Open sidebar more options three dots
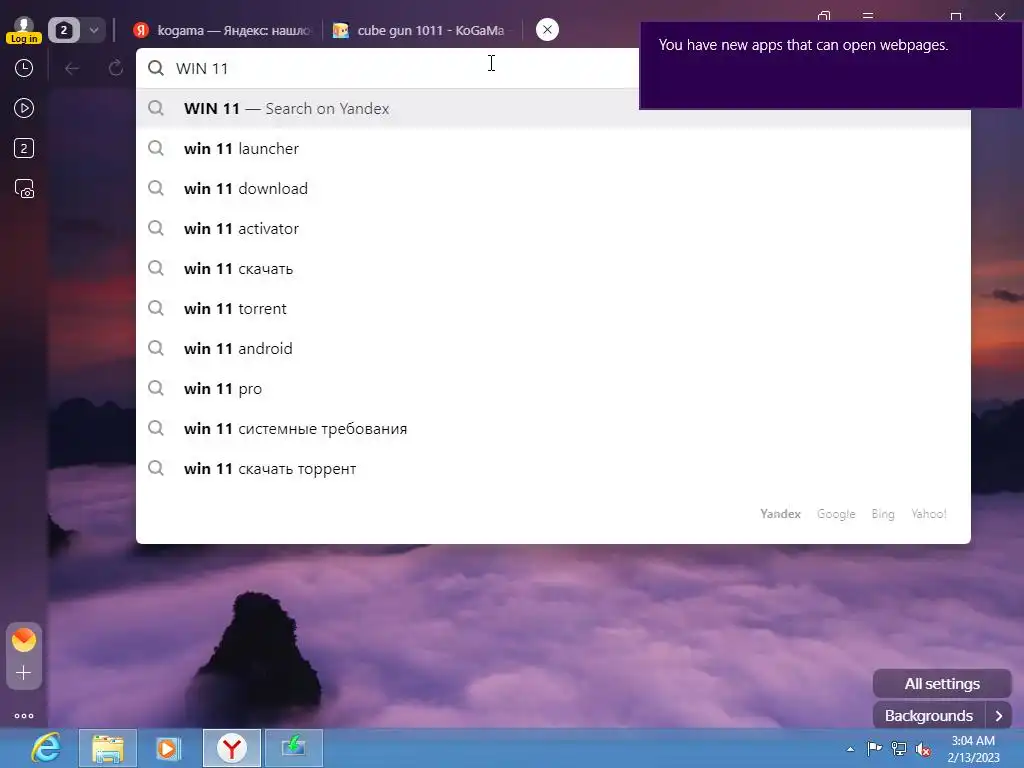This screenshot has height=768, width=1024. (24, 716)
